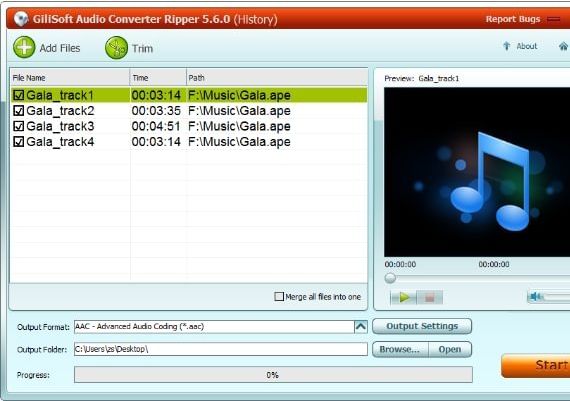Click the About arrow icon
This screenshot has height=401, width=570.
(x=506, y=46)
